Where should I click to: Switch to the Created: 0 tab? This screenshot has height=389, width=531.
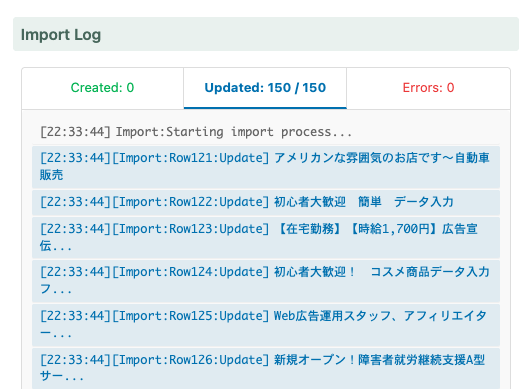click(103, 88)
